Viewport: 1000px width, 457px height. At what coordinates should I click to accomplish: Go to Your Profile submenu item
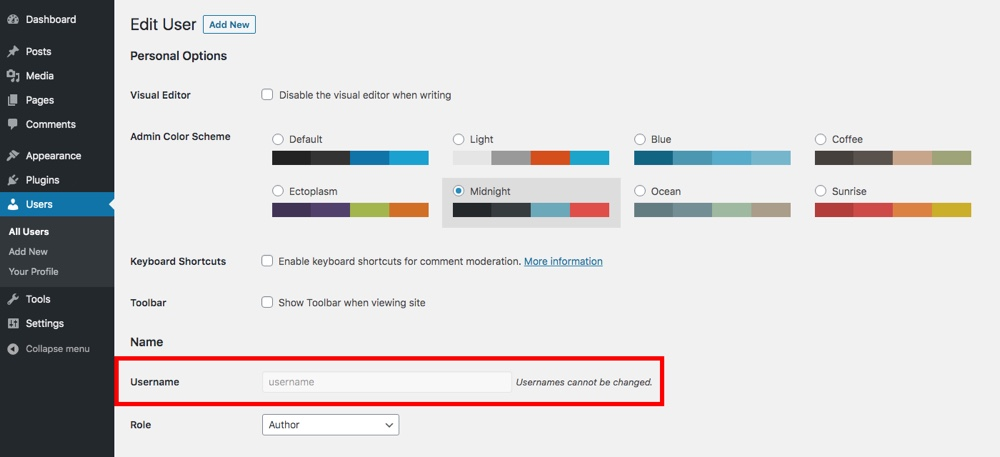(x=34, y=272)
